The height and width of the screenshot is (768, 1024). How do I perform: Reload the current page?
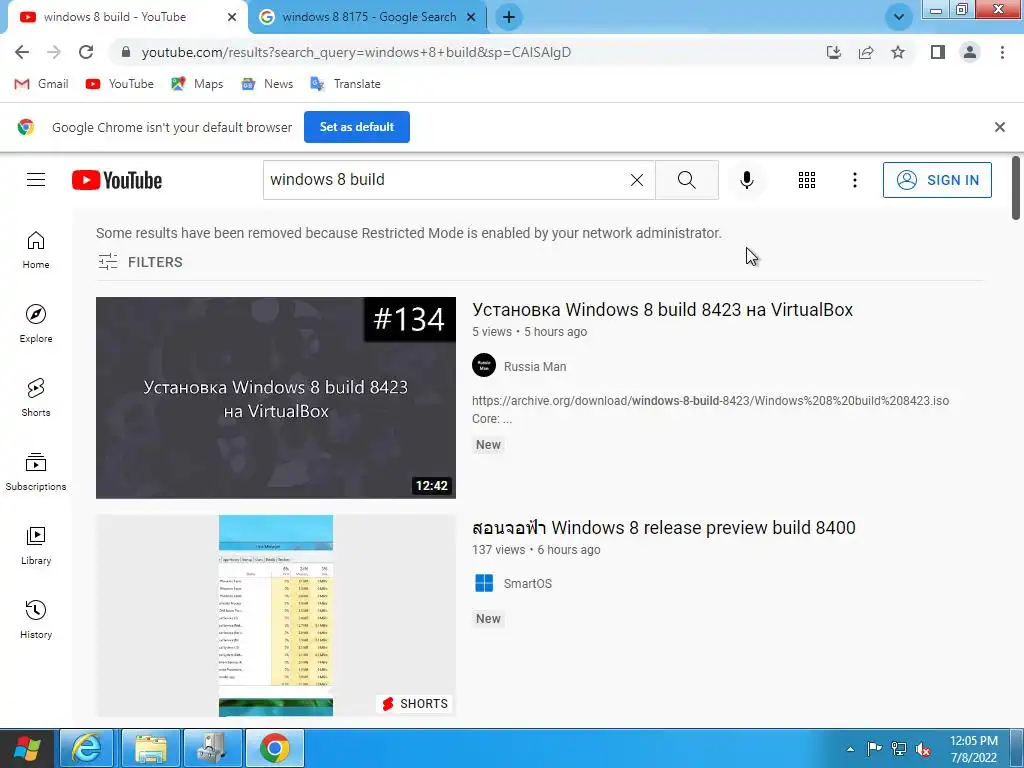coord(86,52)
